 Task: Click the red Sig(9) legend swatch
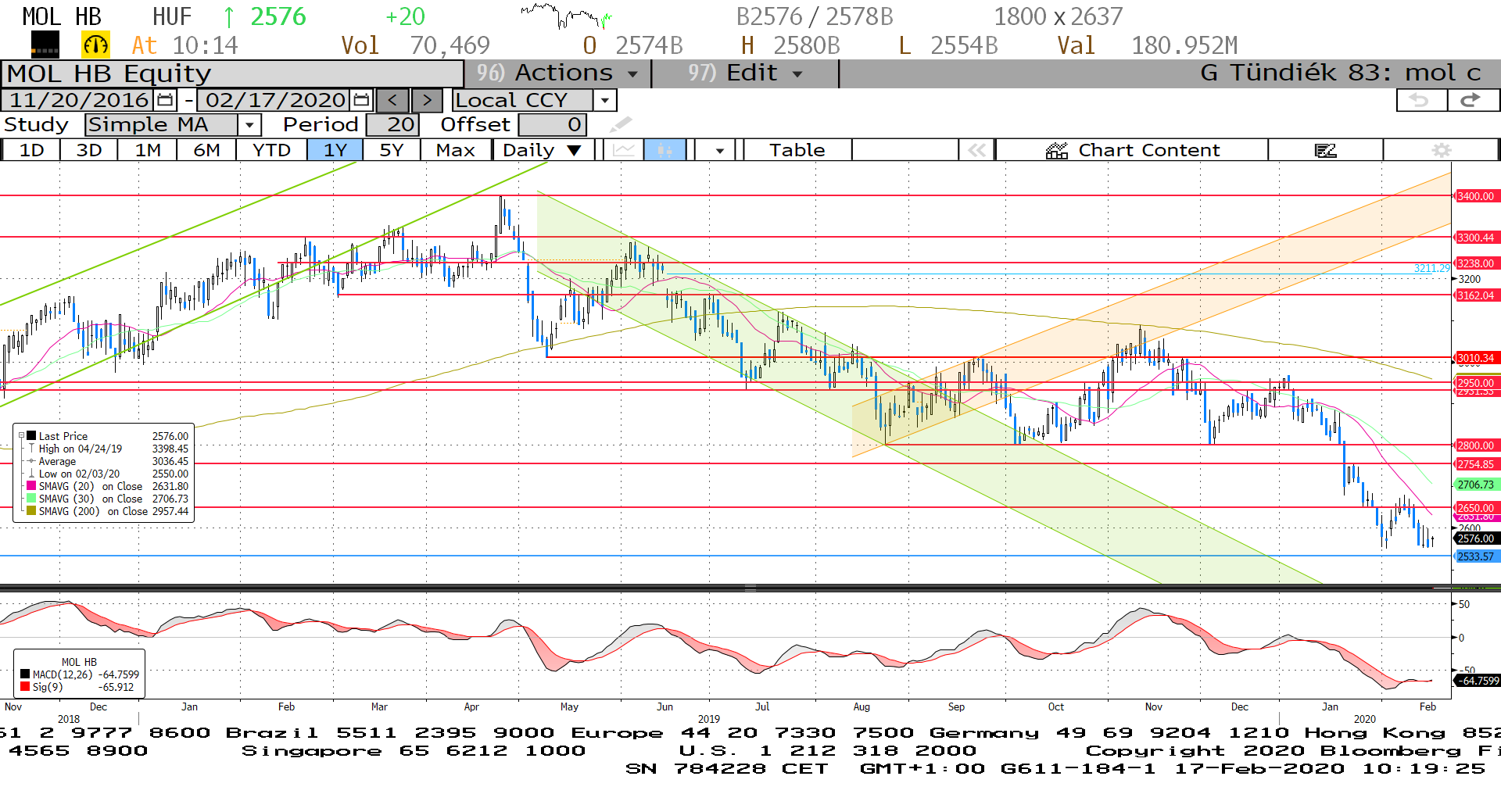tap(25, 687)
